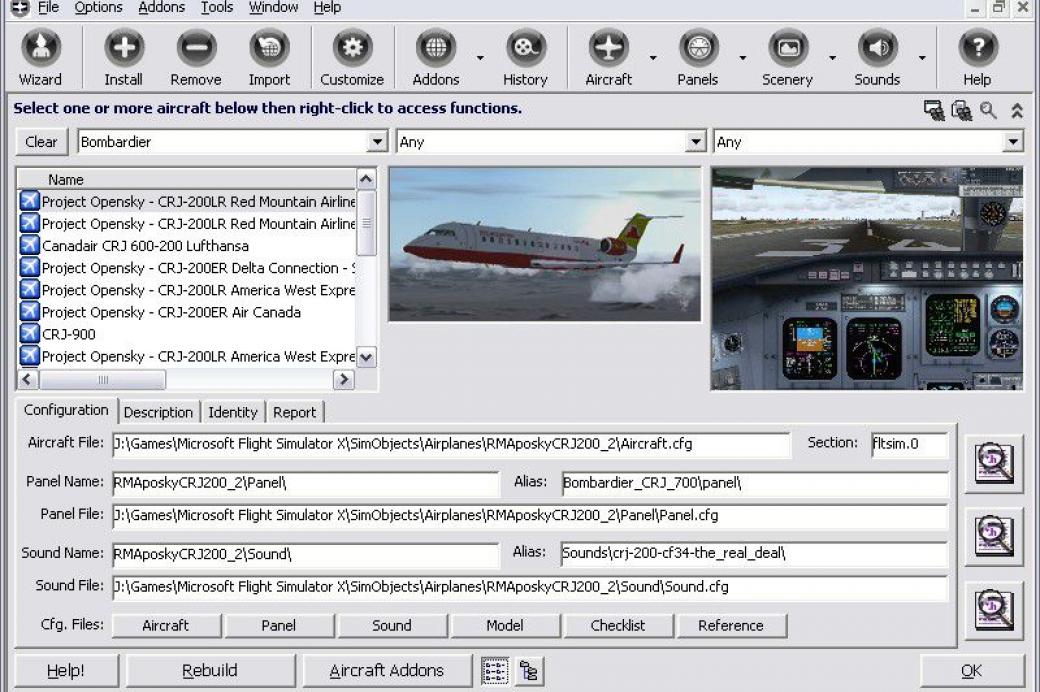1040x692 pixels.
Task: Click the OK button
Action: [x=971, y=671]
